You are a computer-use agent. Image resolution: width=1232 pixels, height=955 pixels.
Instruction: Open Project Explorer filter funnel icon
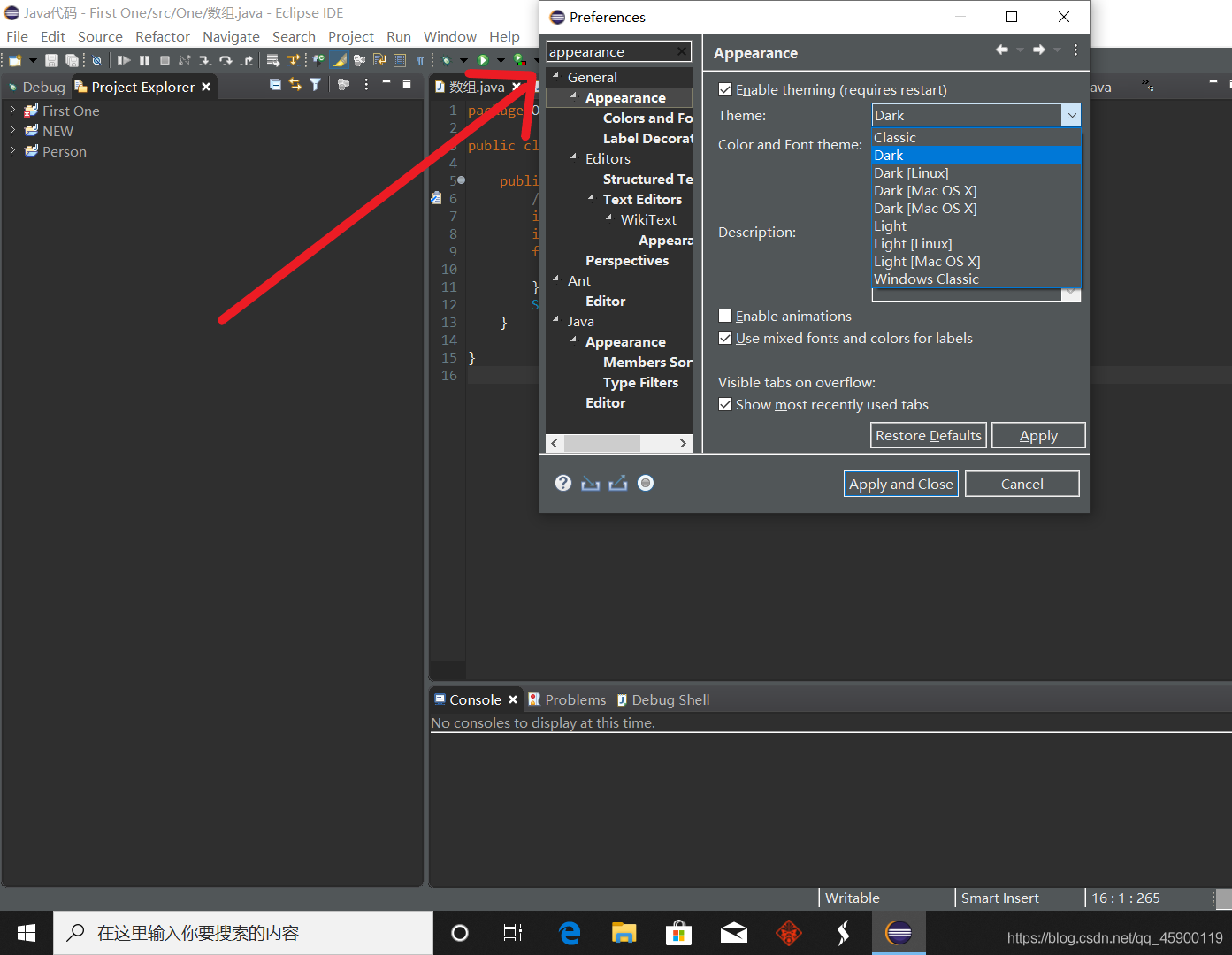point(315,85)
